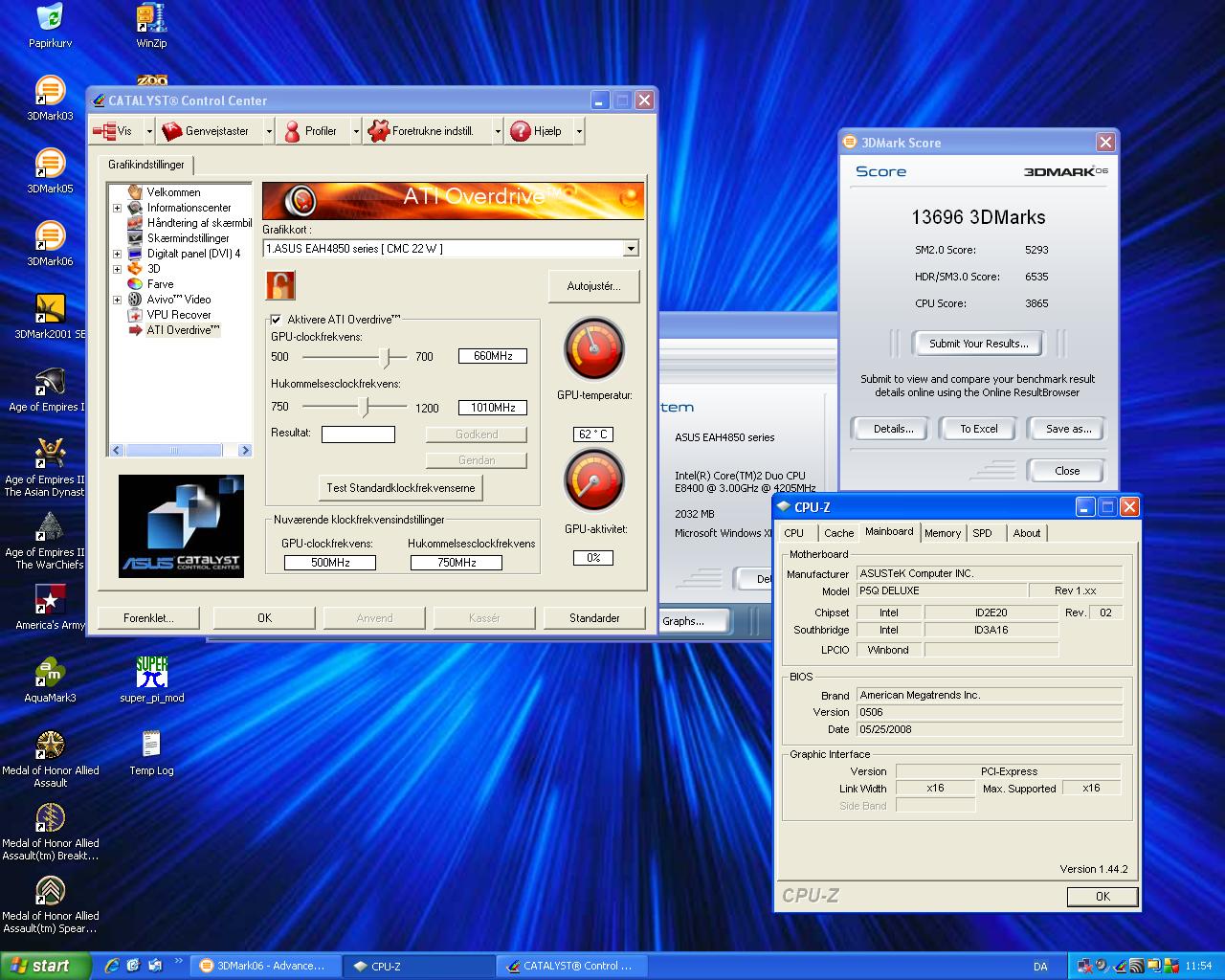Click the Internet Explorer quick launch icon
1225x980 pixels.
click(112, 966)
